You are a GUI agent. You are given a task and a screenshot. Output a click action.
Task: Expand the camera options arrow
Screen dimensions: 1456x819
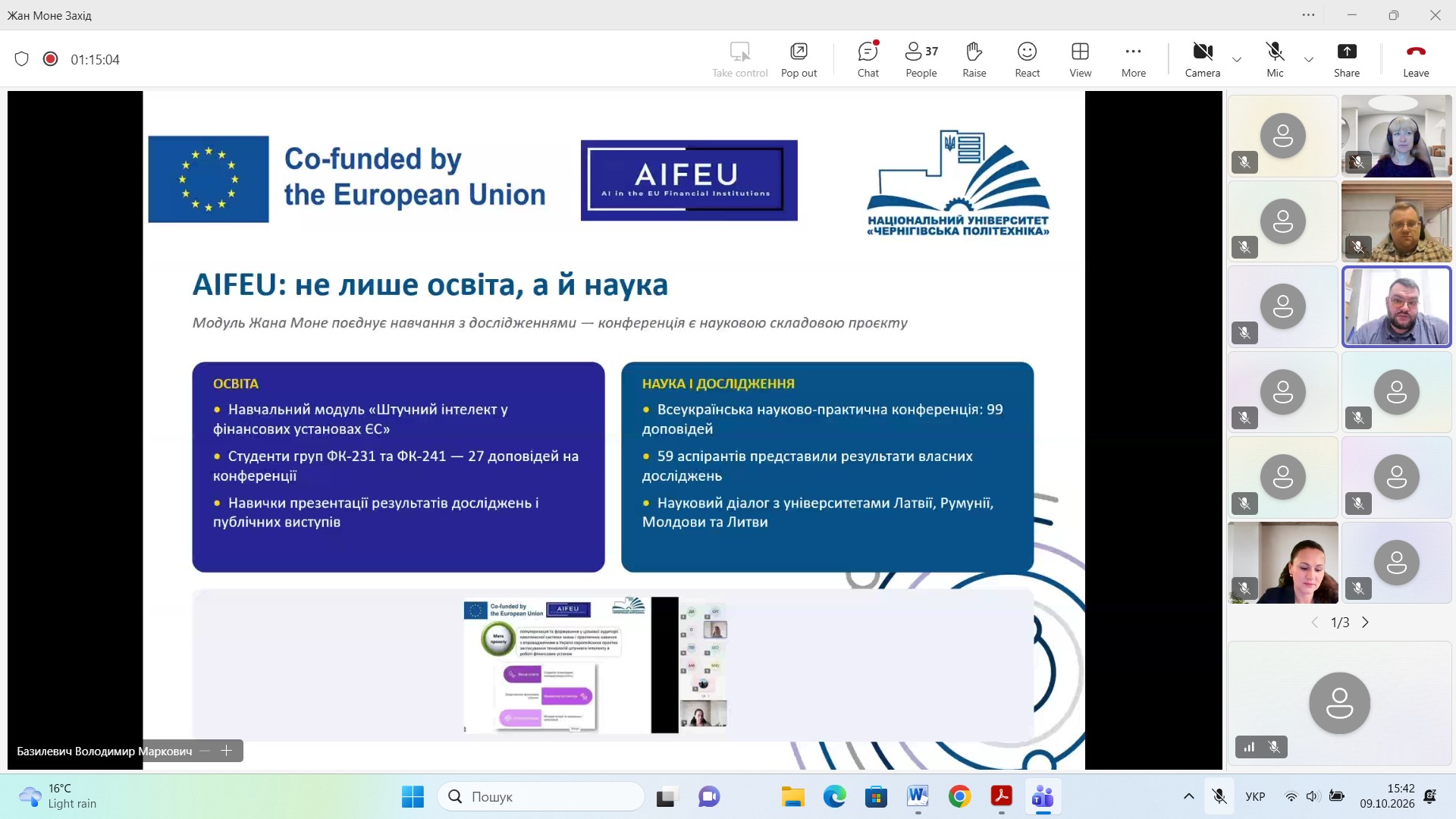coord(1237,59)
